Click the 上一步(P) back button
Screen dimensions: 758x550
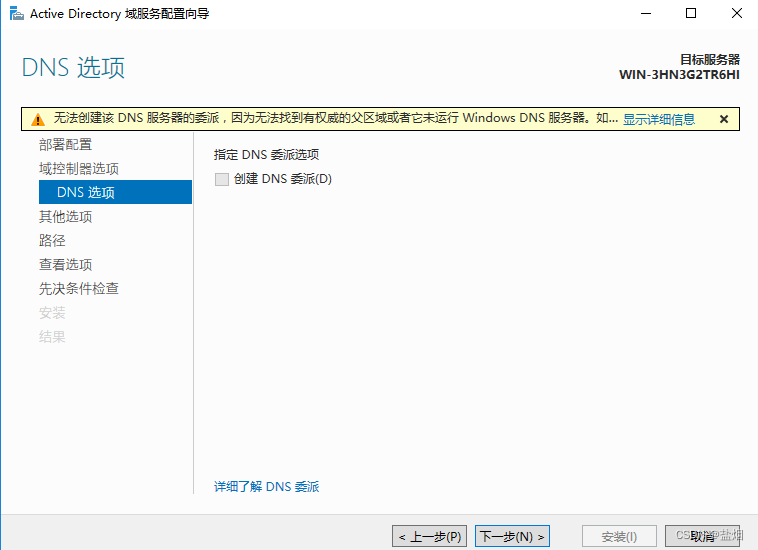(429, 536)
